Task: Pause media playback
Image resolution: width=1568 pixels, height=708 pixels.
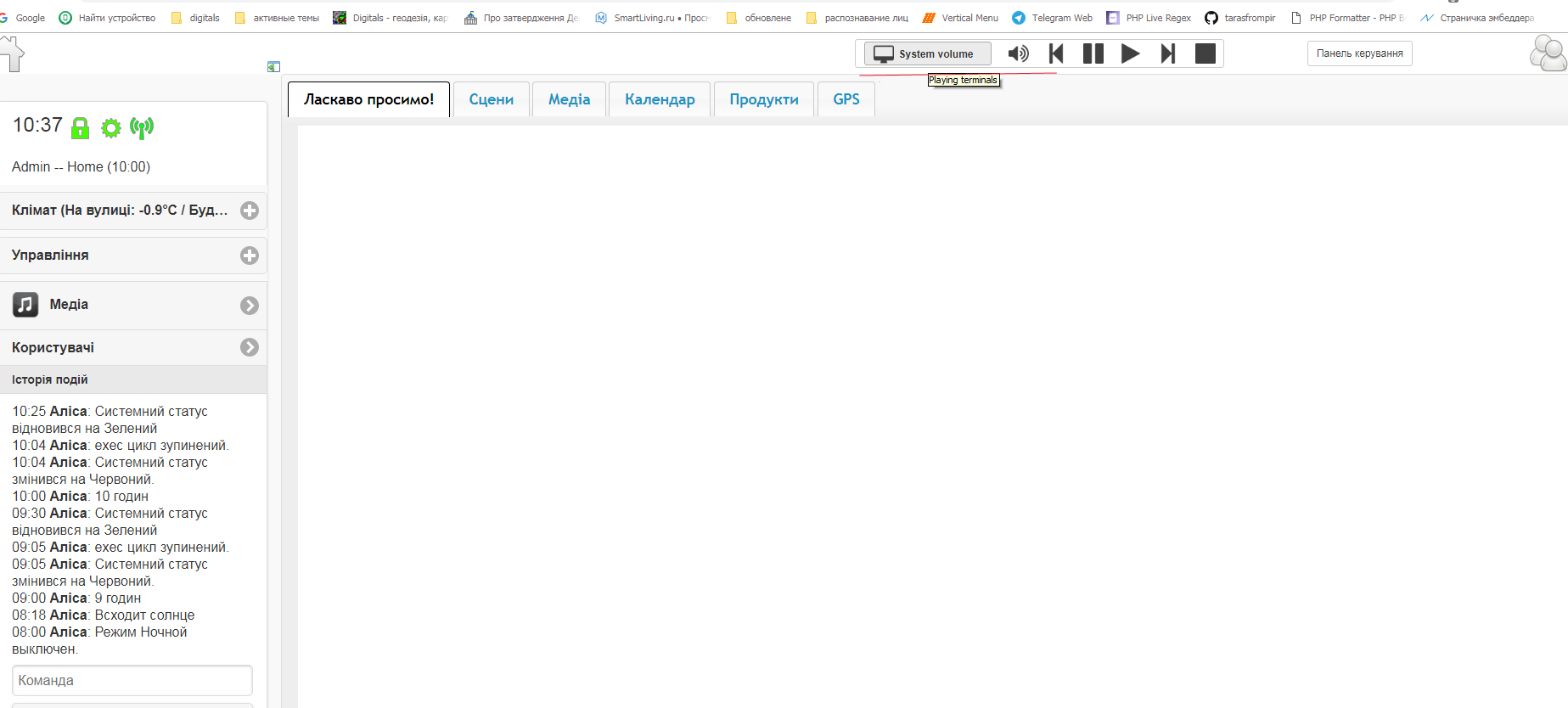Action: (x=1093, y=53)
